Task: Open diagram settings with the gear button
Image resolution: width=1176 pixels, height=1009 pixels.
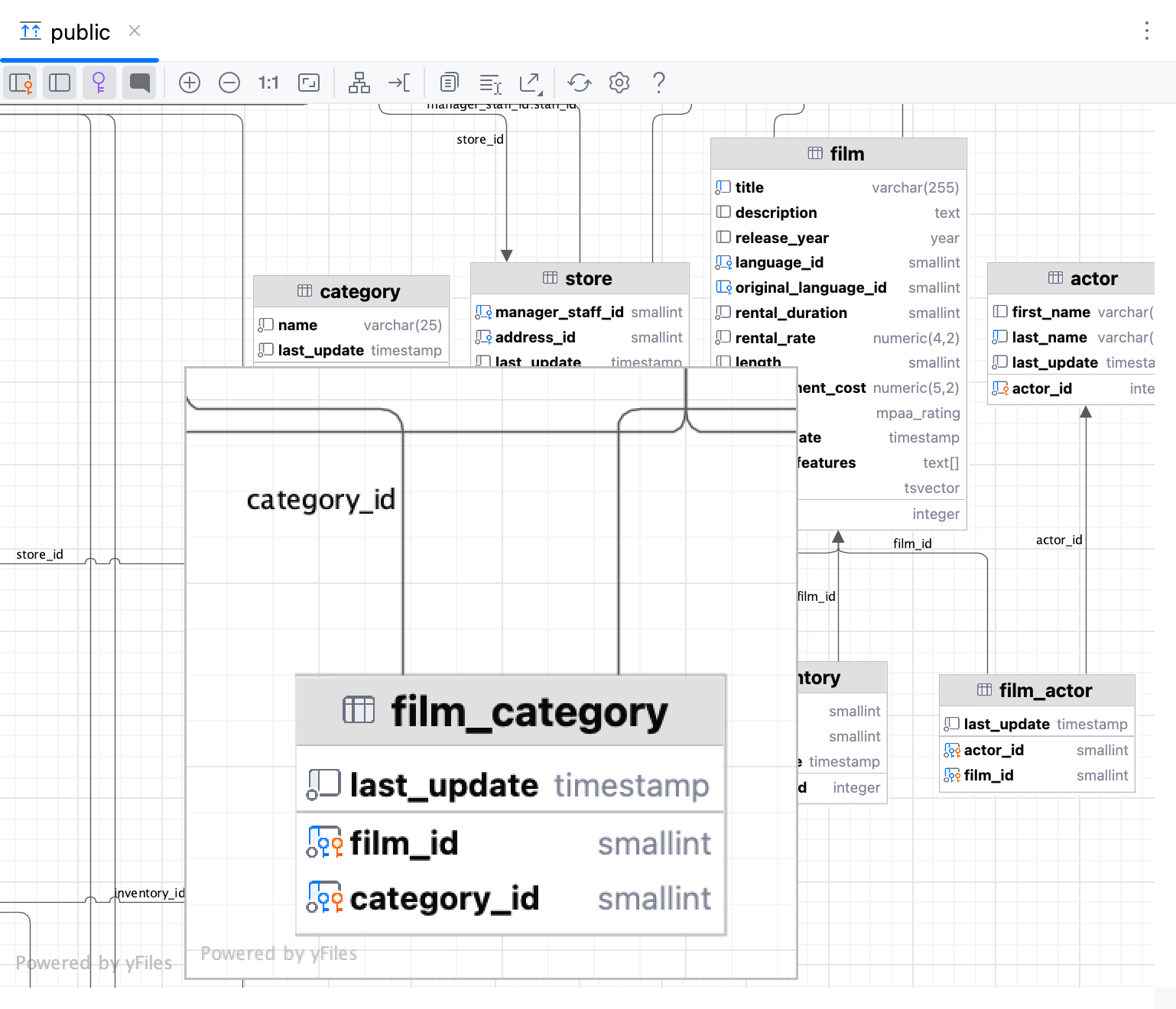Action: (x=619, y=83)
